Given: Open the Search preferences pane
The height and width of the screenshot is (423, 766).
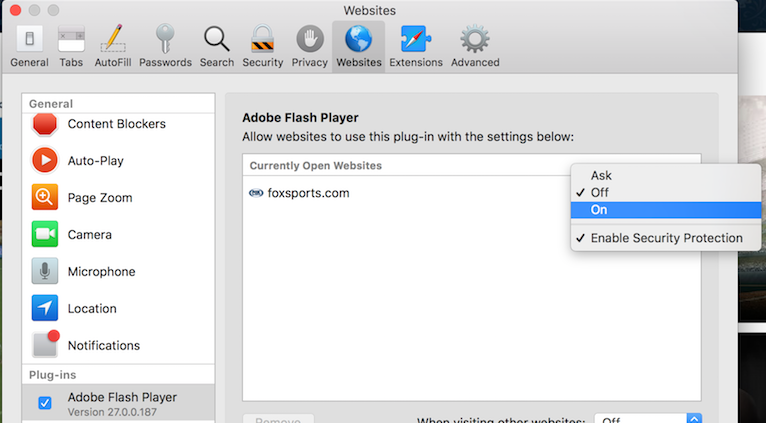Looking at the screenshot, I should coord(216,47).
